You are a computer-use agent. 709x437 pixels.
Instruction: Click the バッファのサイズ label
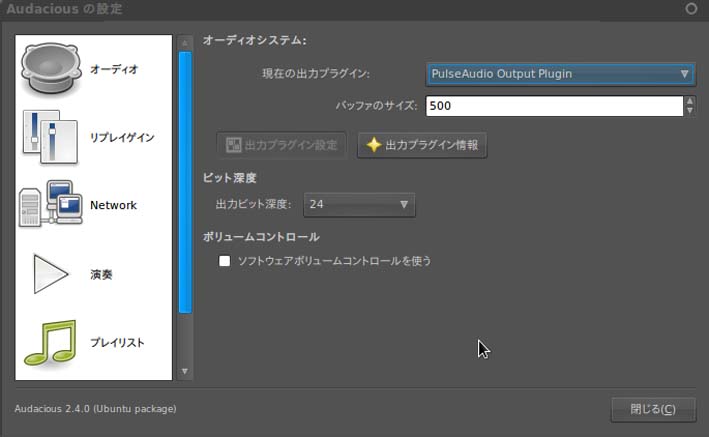pyautogui.click(x=377, y=106)
